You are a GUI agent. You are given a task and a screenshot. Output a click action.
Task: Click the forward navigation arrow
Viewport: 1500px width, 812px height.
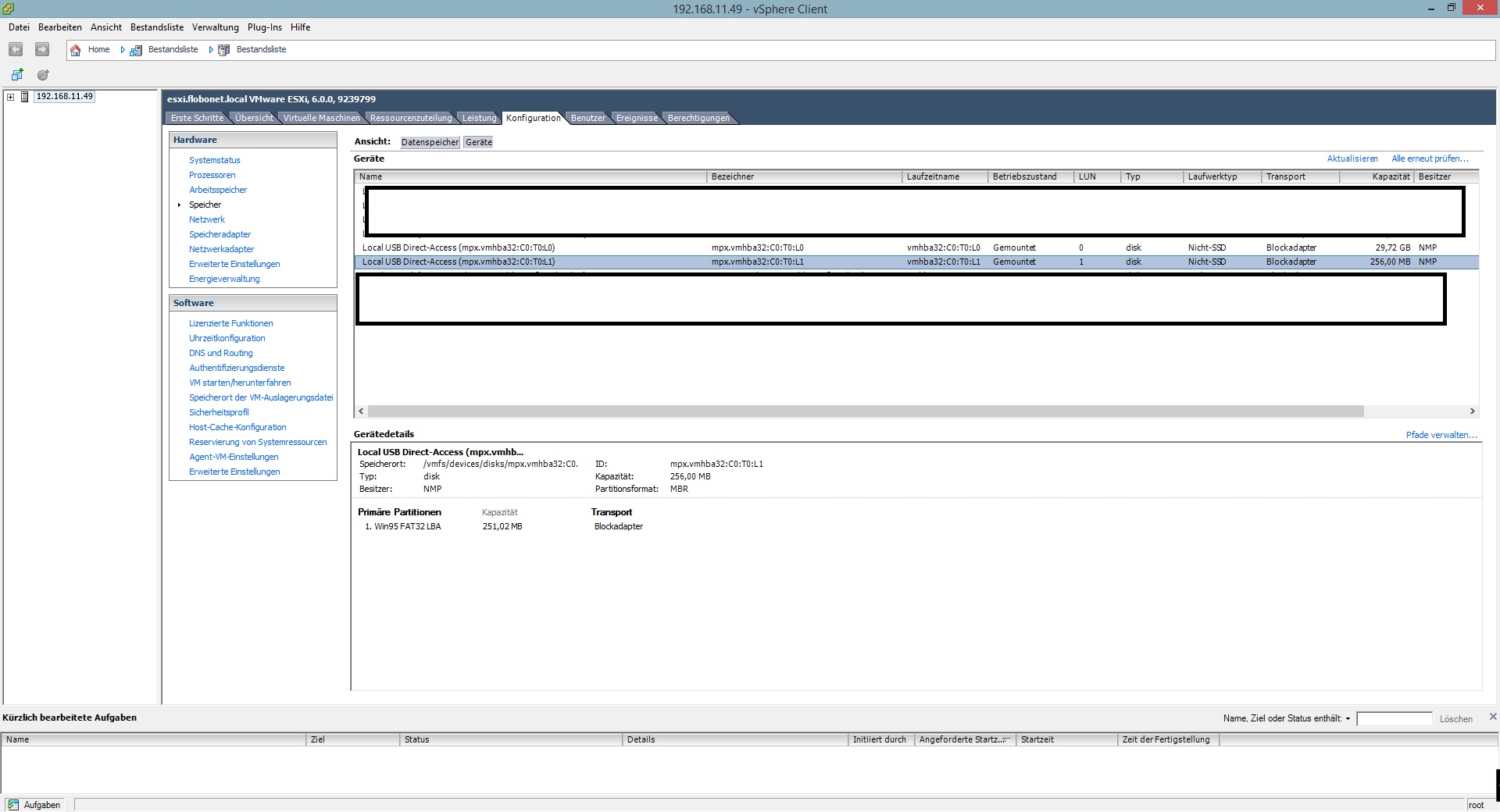42,50
